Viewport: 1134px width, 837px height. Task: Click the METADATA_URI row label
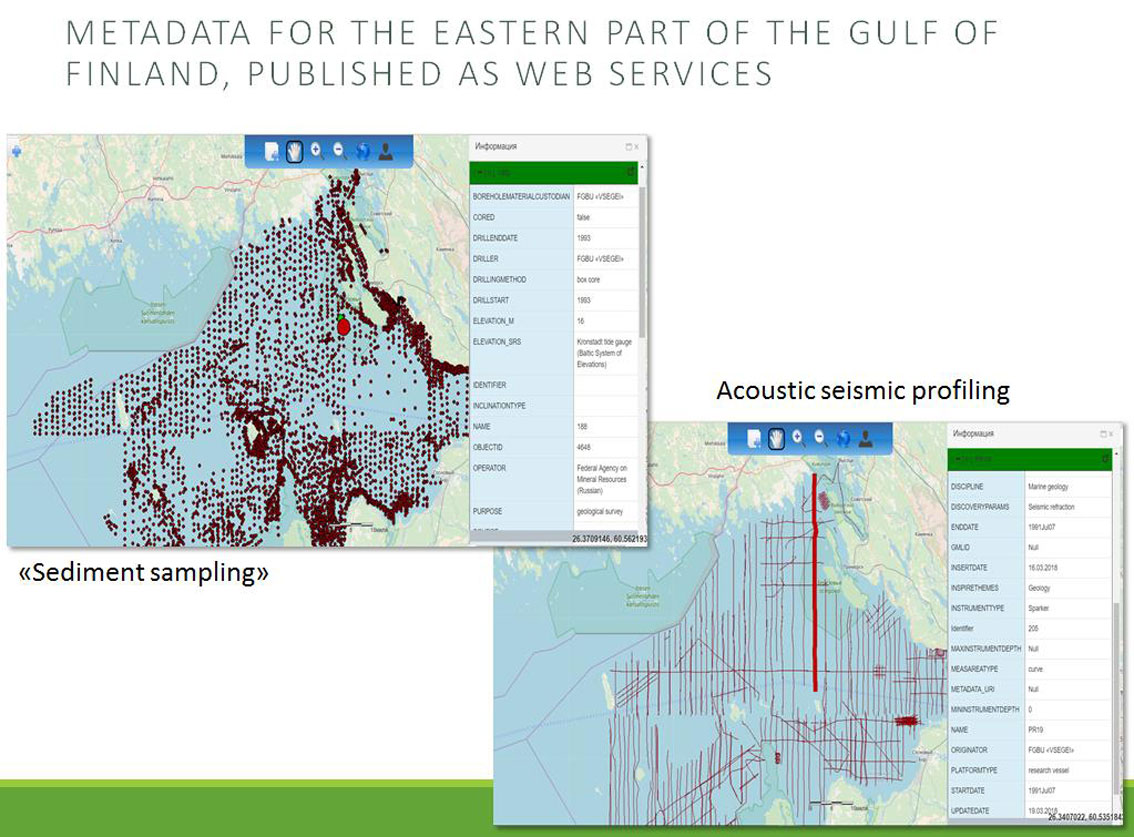pyautogui.click(x=973, y=689)
